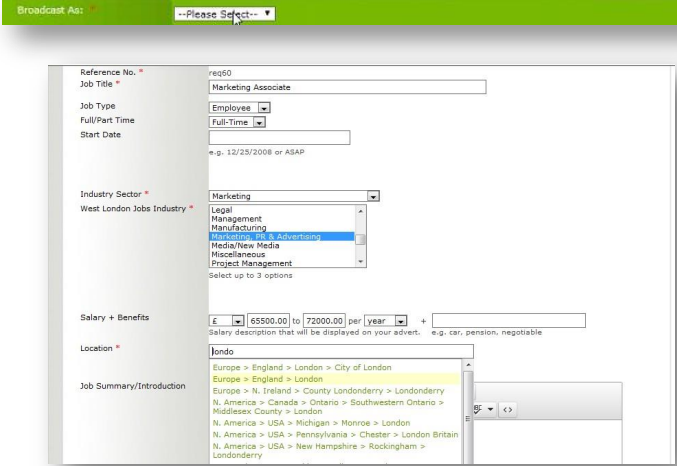Click the minimum salary field 65500.00
Image resolution: width=677 pixels, height=466 pixels.
click(269, 321)
